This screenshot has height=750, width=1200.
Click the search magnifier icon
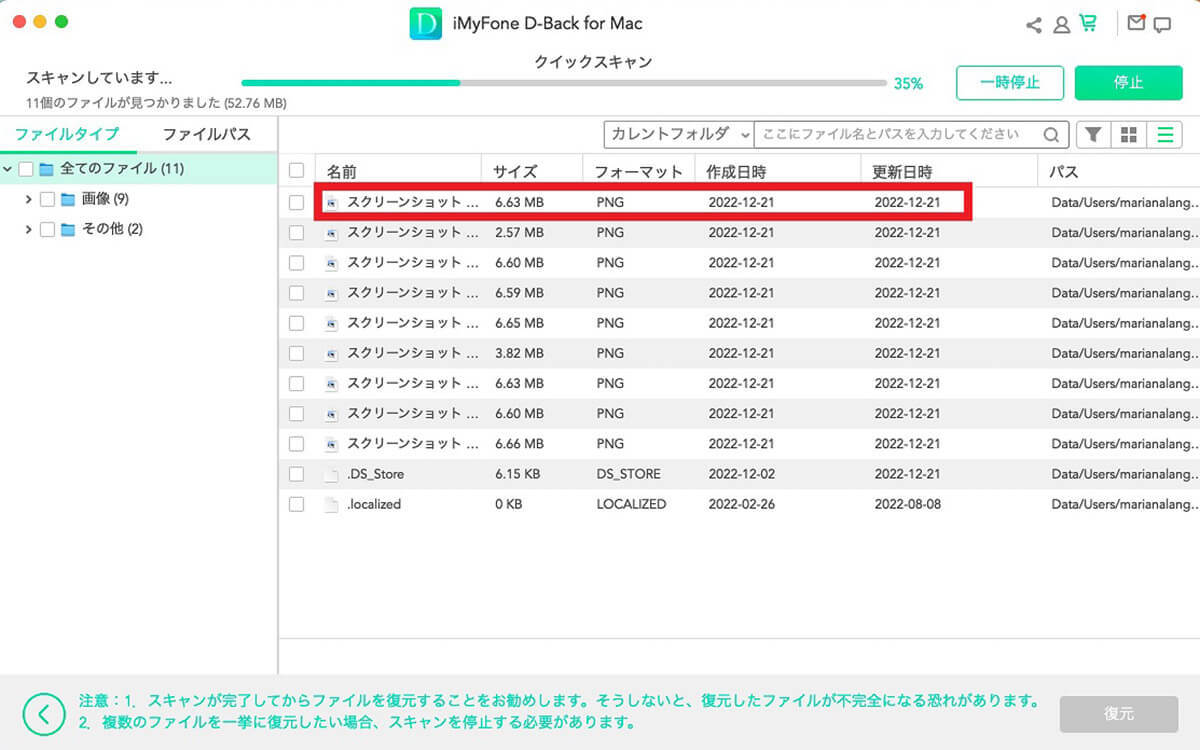(1052, 134)
